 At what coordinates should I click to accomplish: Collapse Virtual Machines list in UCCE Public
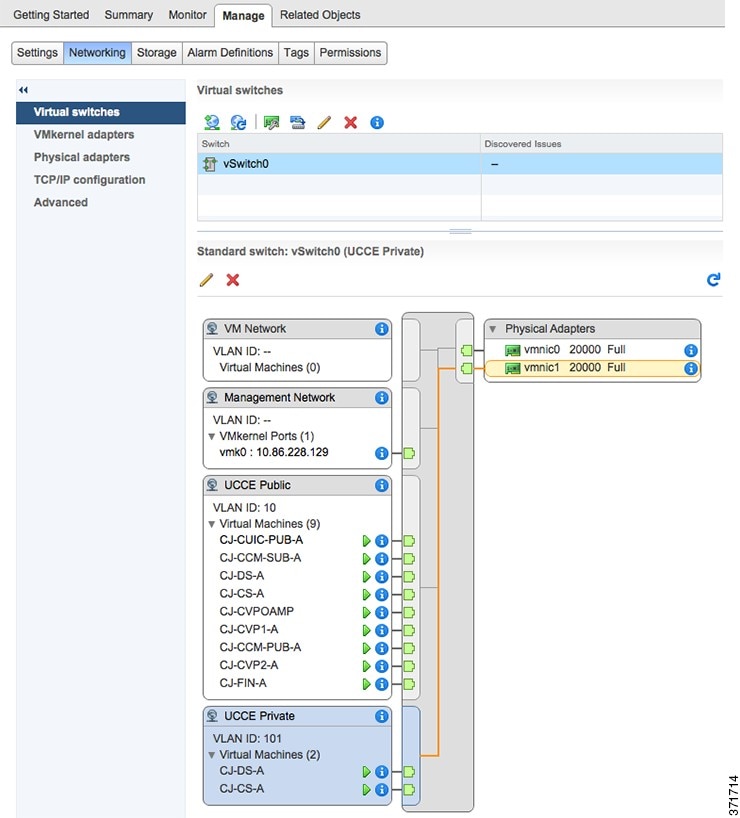pyautogui.click(x=211, y=524)
